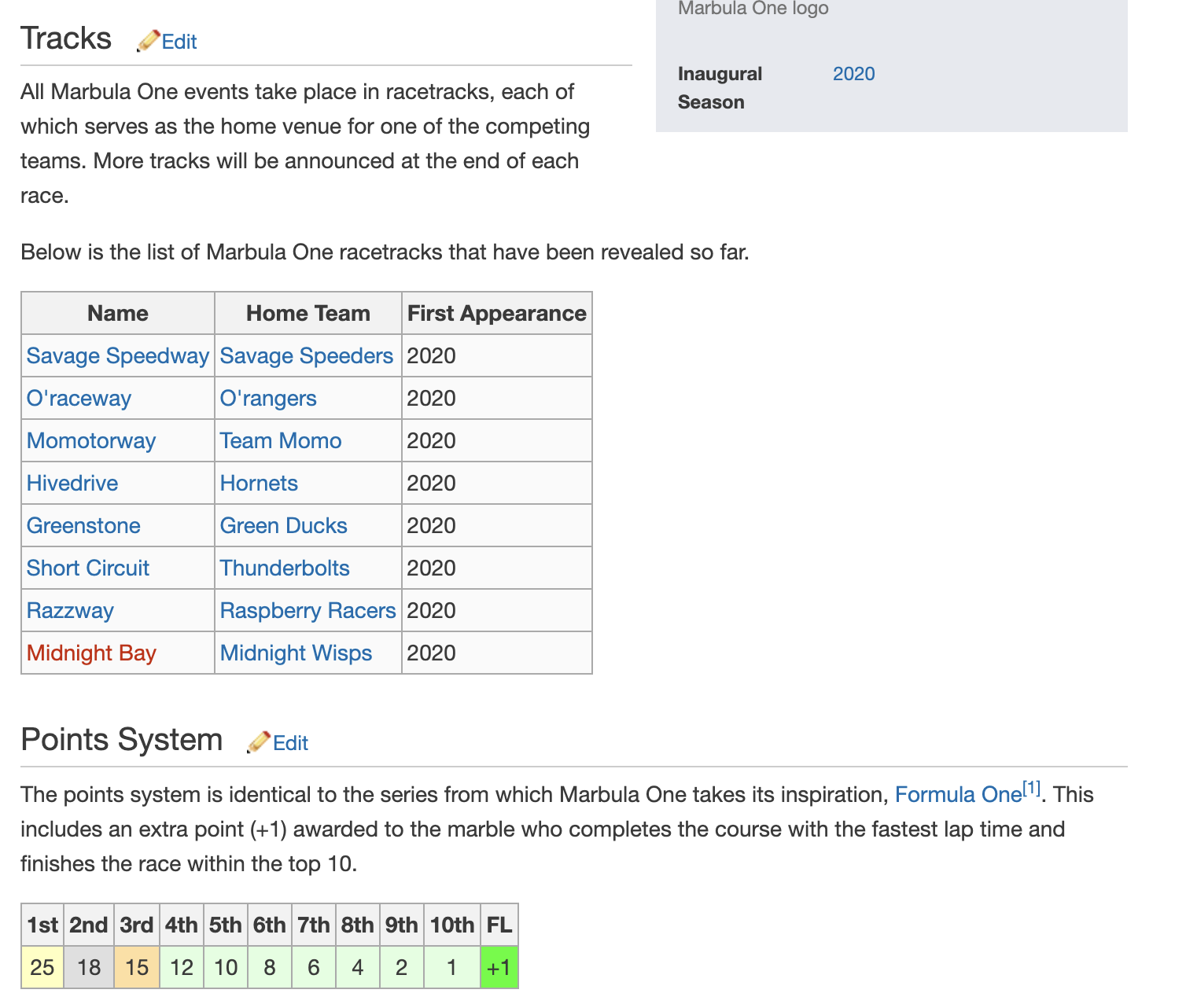This screenshot has height=1008, width=1186.
Task: Open the Short Circuit track link
Action: (x=88, y=568)
